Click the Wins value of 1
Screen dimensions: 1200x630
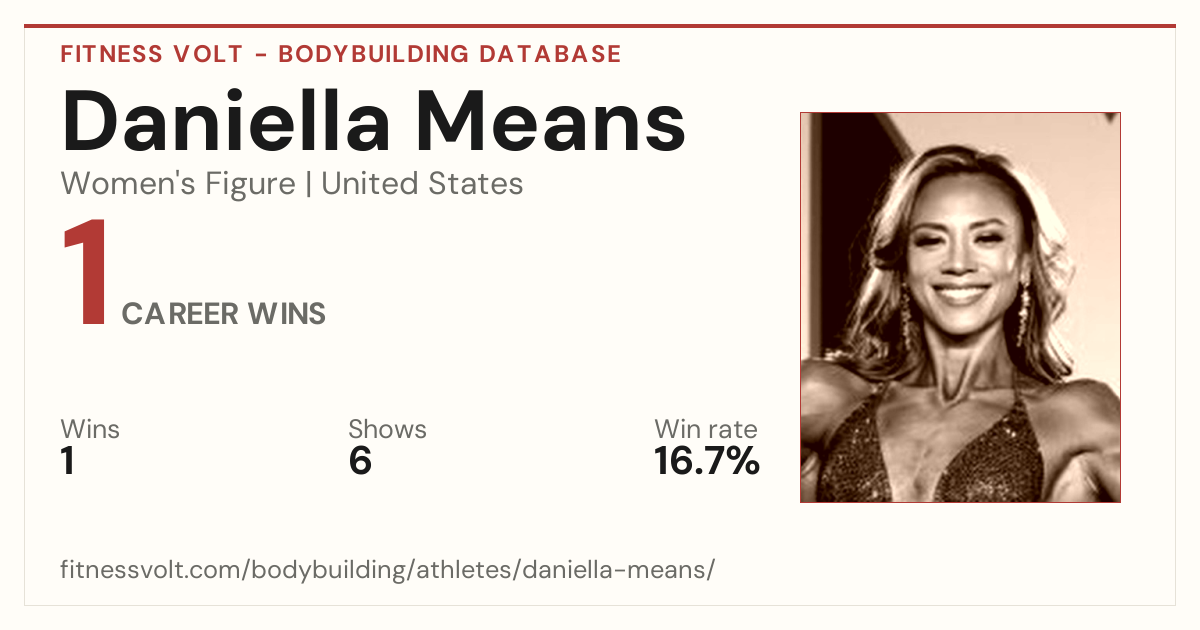coord(68,462)
